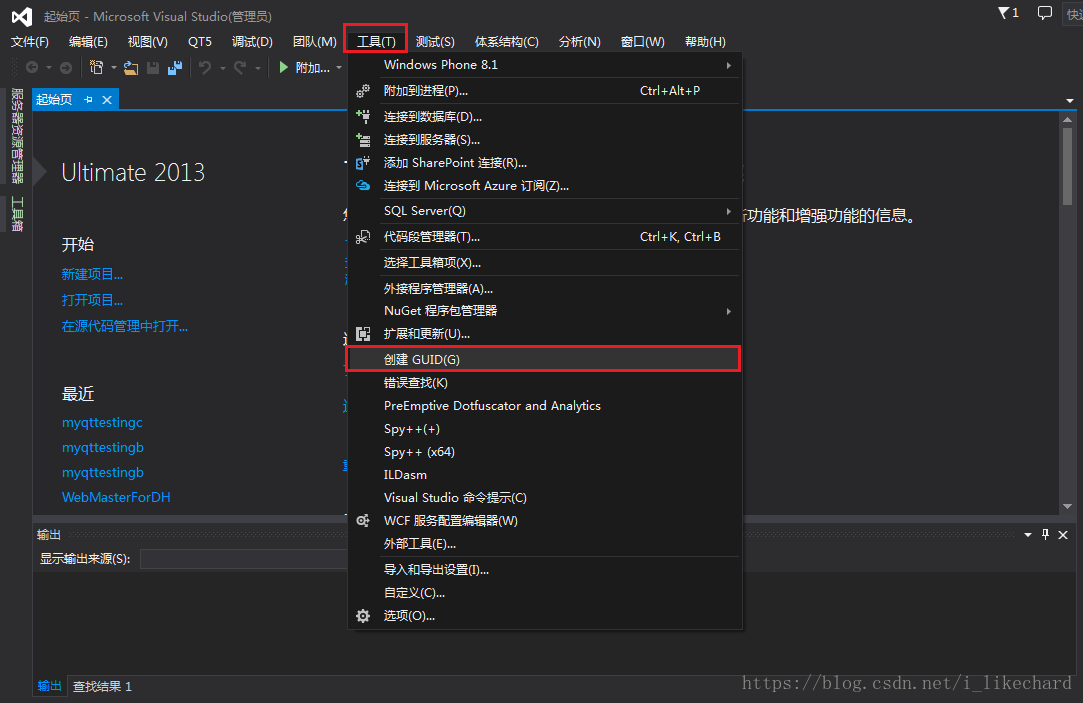
Task: Expand the 附加 debug target dropdown arrow
Action: click(x=338, y=68)
